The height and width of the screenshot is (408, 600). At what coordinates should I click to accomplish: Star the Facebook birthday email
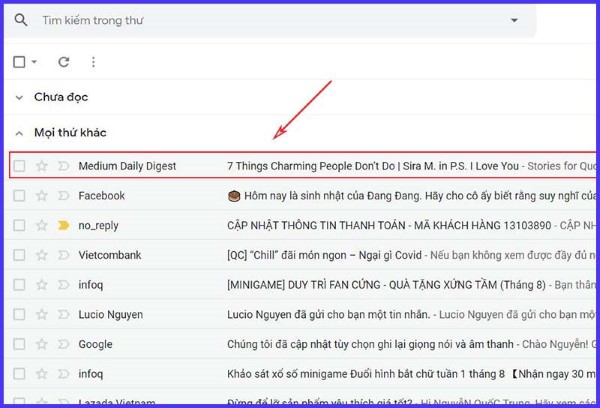point(42,196)
